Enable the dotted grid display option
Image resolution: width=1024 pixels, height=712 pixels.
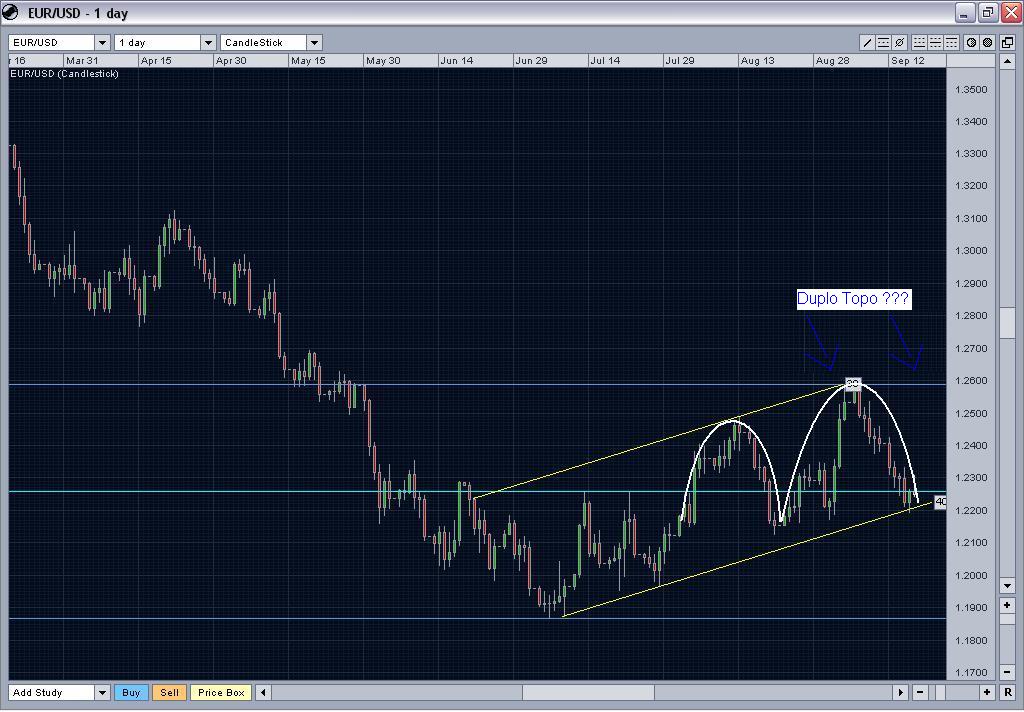(918, 42)
